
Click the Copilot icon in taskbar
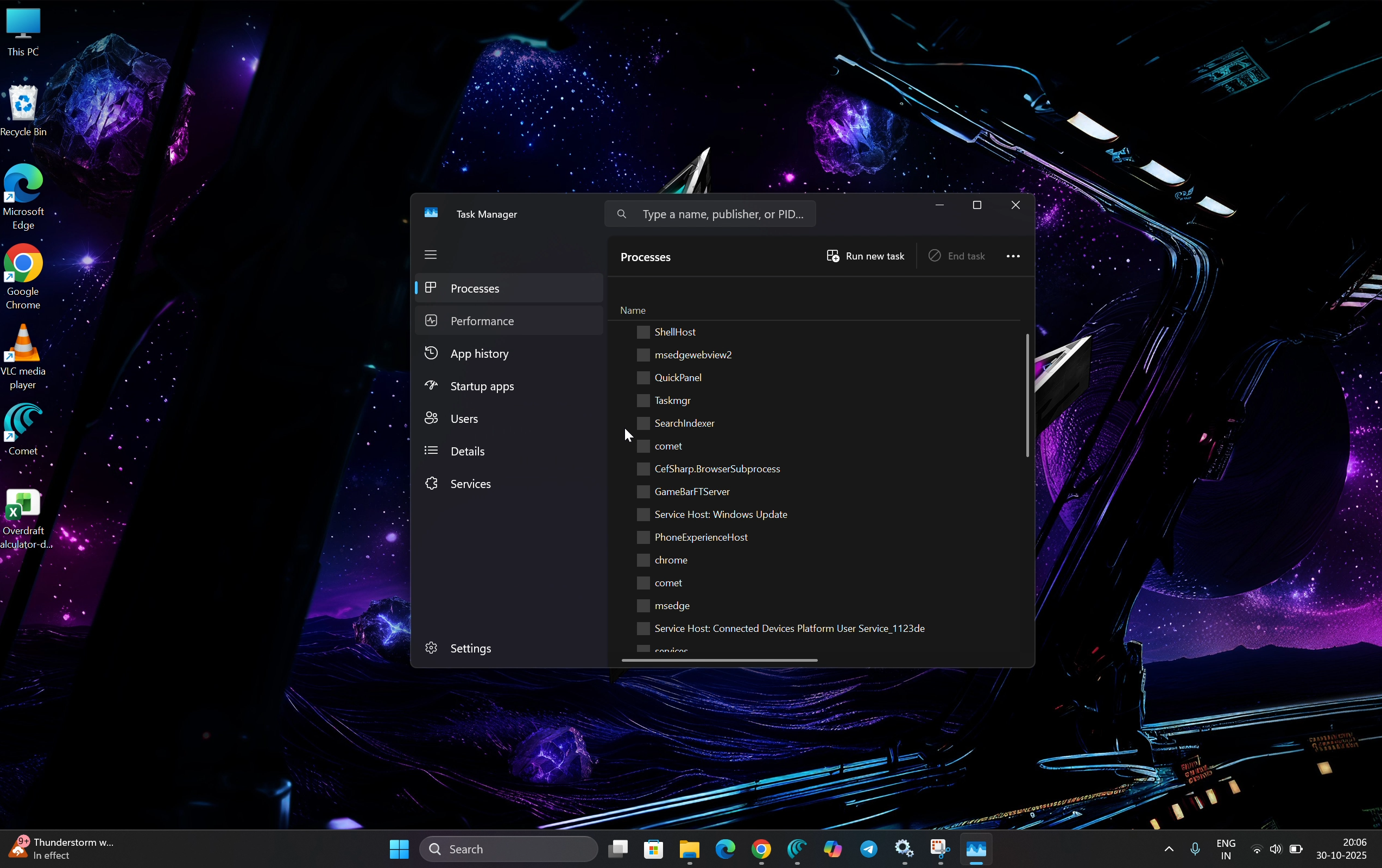[832, 848]
